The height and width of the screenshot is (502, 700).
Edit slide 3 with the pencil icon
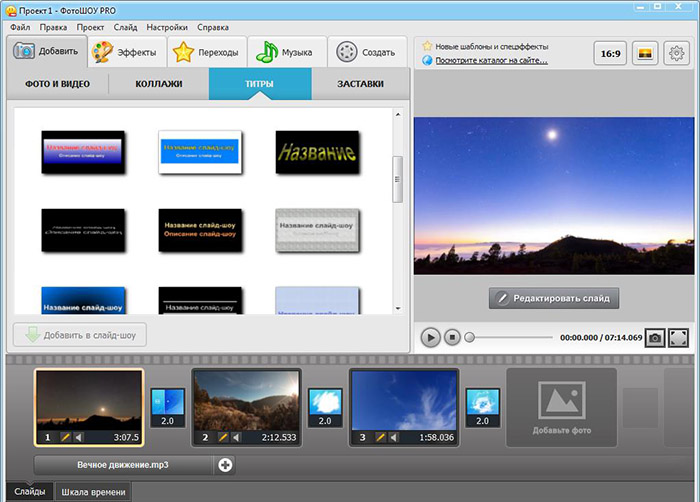[380, 437]
